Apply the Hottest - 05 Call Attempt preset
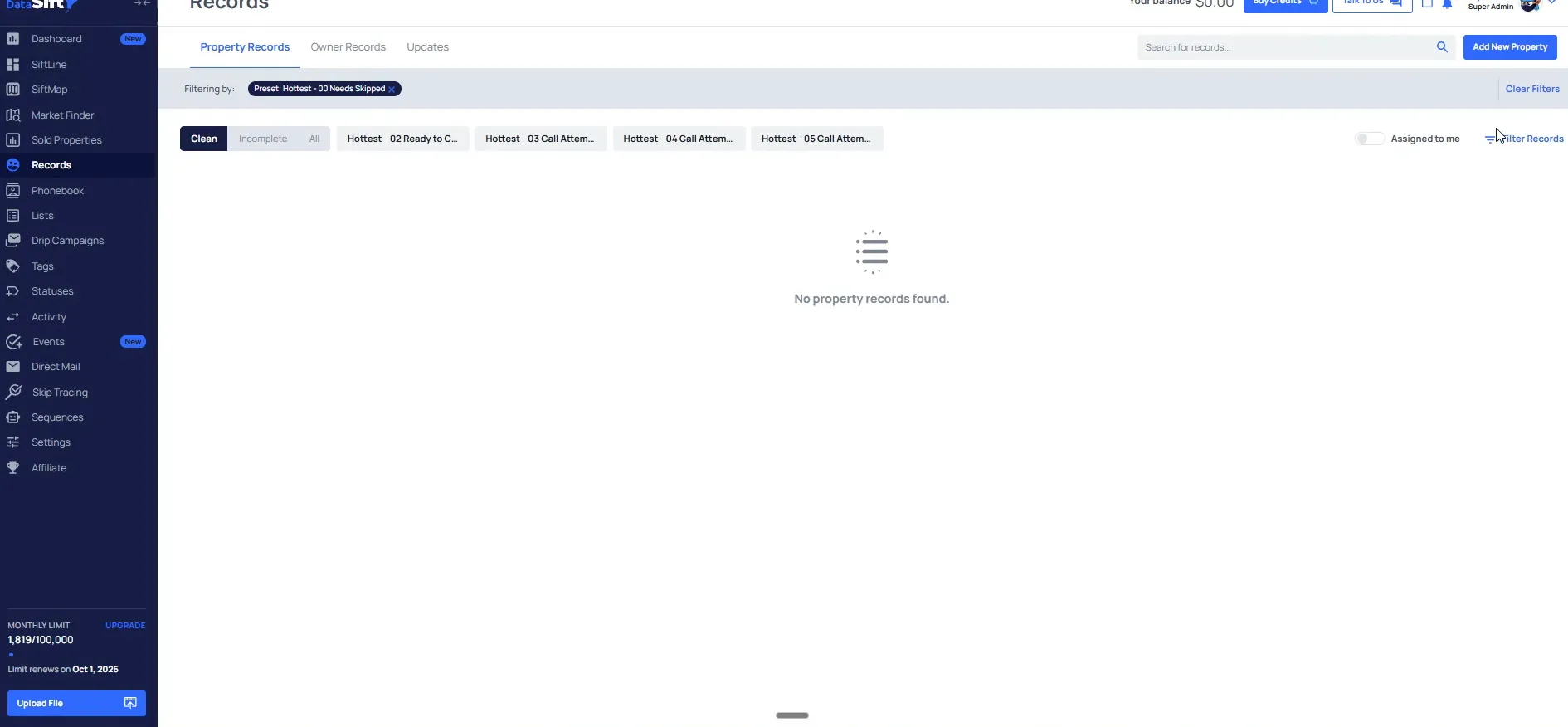The image size is (1568, 727). coord(816,139)
